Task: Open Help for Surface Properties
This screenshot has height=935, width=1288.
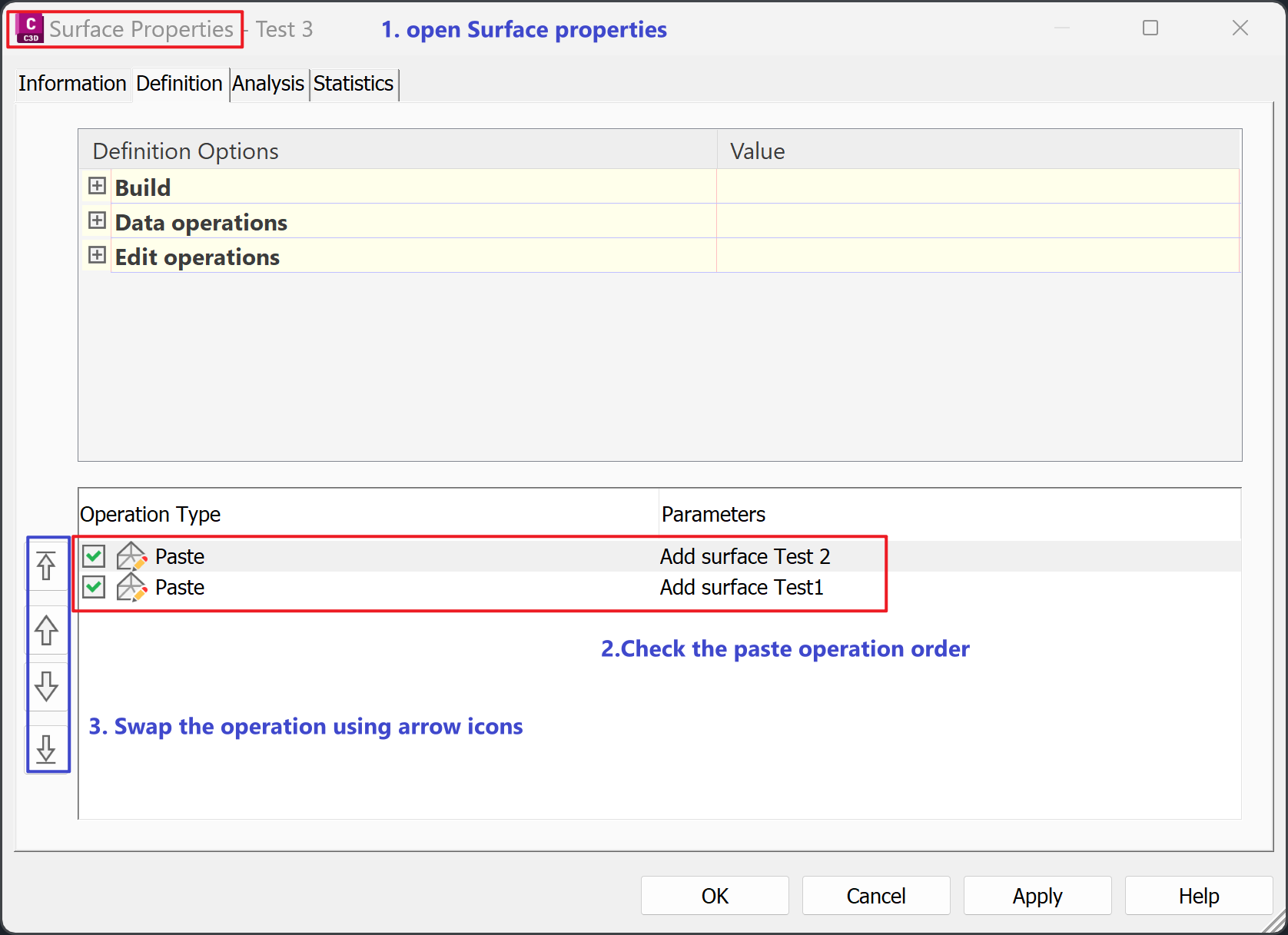Action: [1198, 895]
